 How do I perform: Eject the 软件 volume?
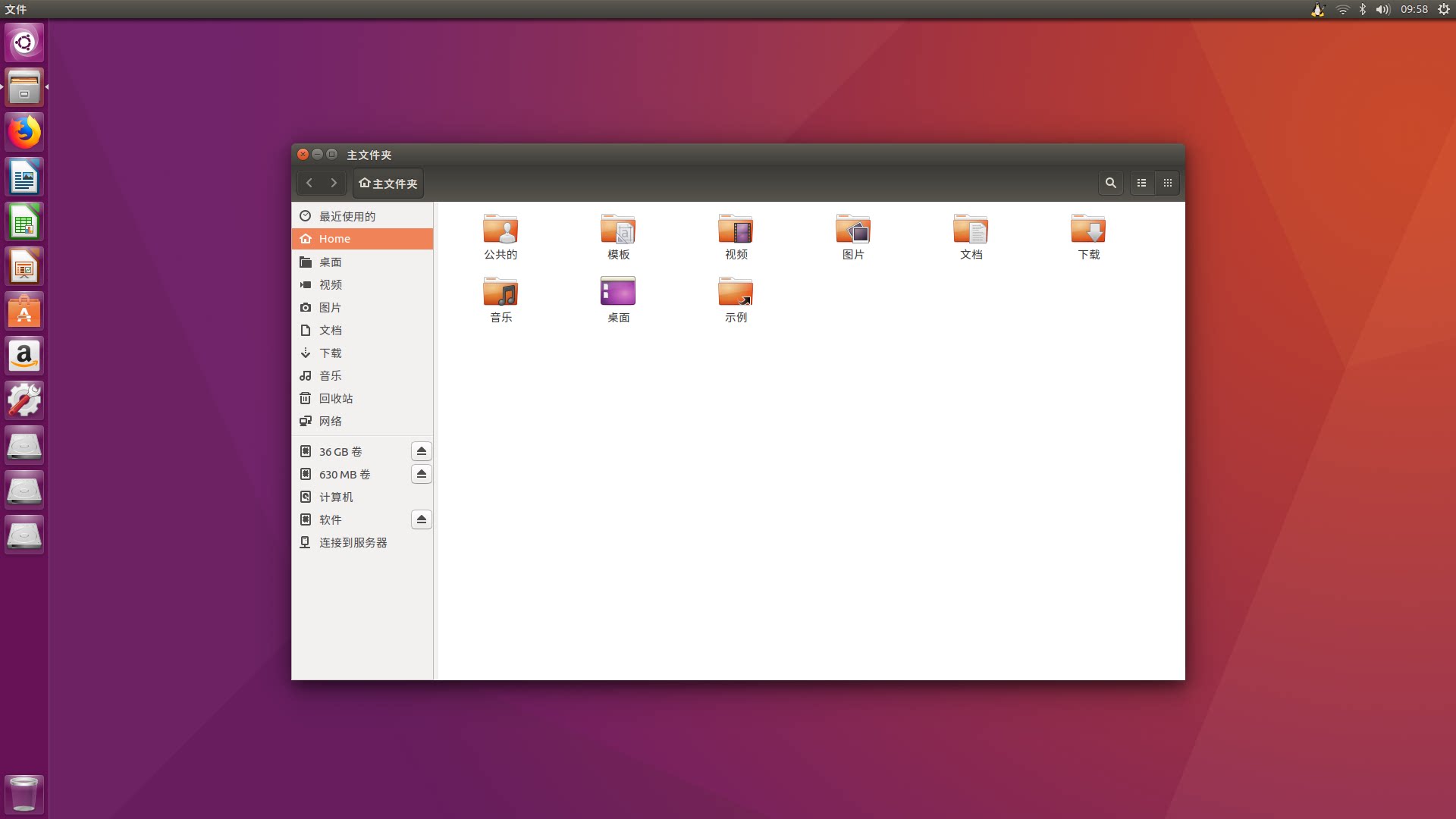click(x=422, y=519)
